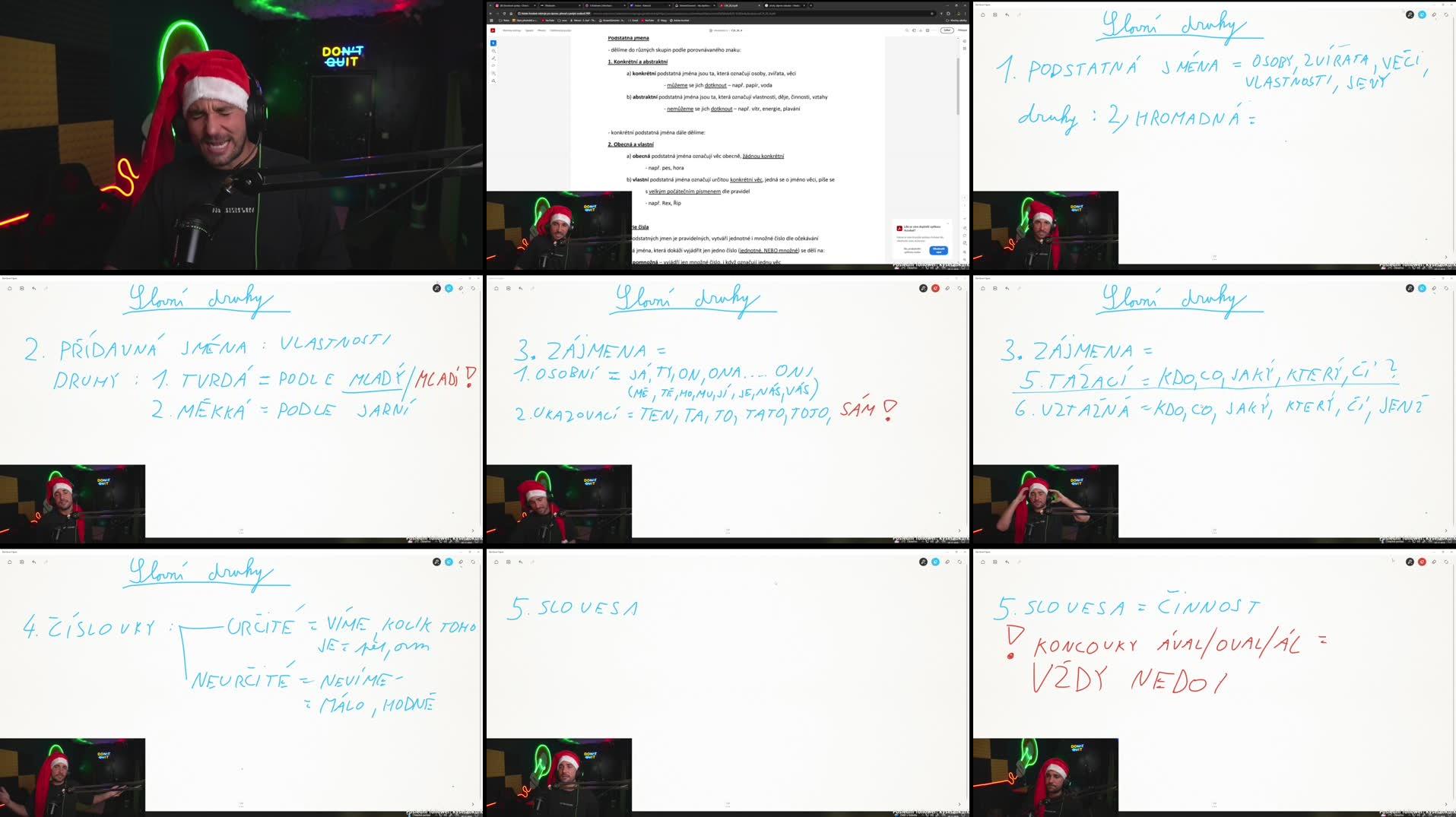
Task: Select the eraser in the Podstatná jména whiteboard
Action: pyautogui.click(x=1434, y=14)
